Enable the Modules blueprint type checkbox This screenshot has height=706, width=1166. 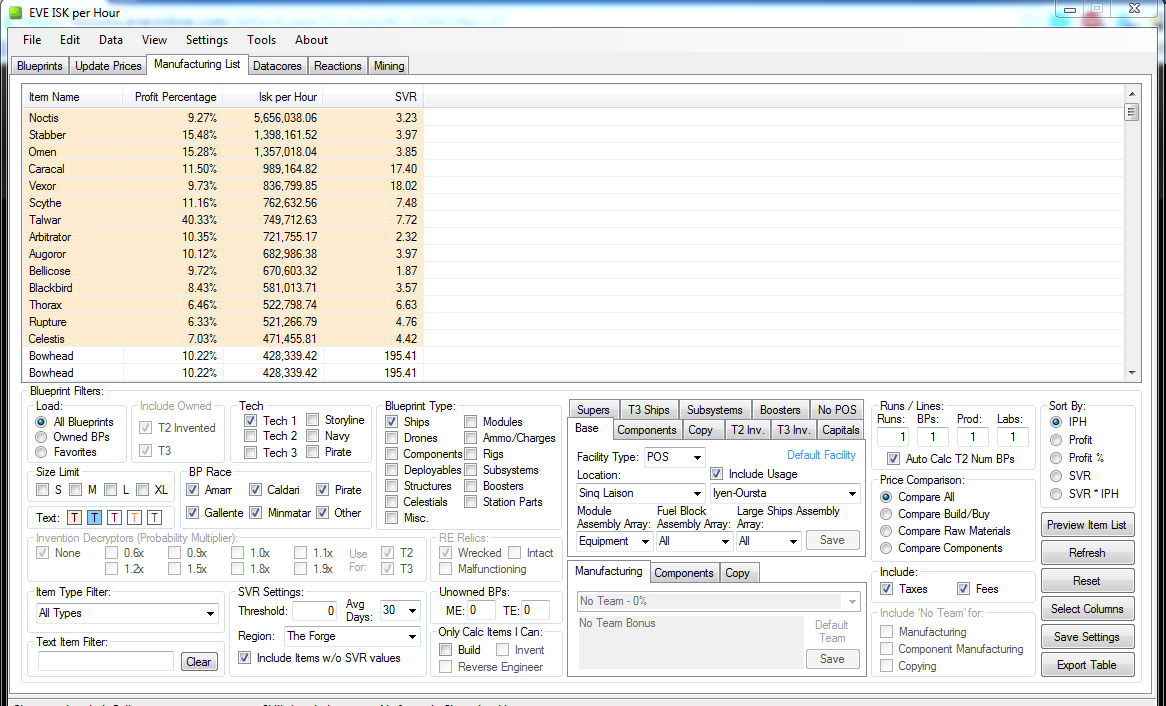(471, 422)
